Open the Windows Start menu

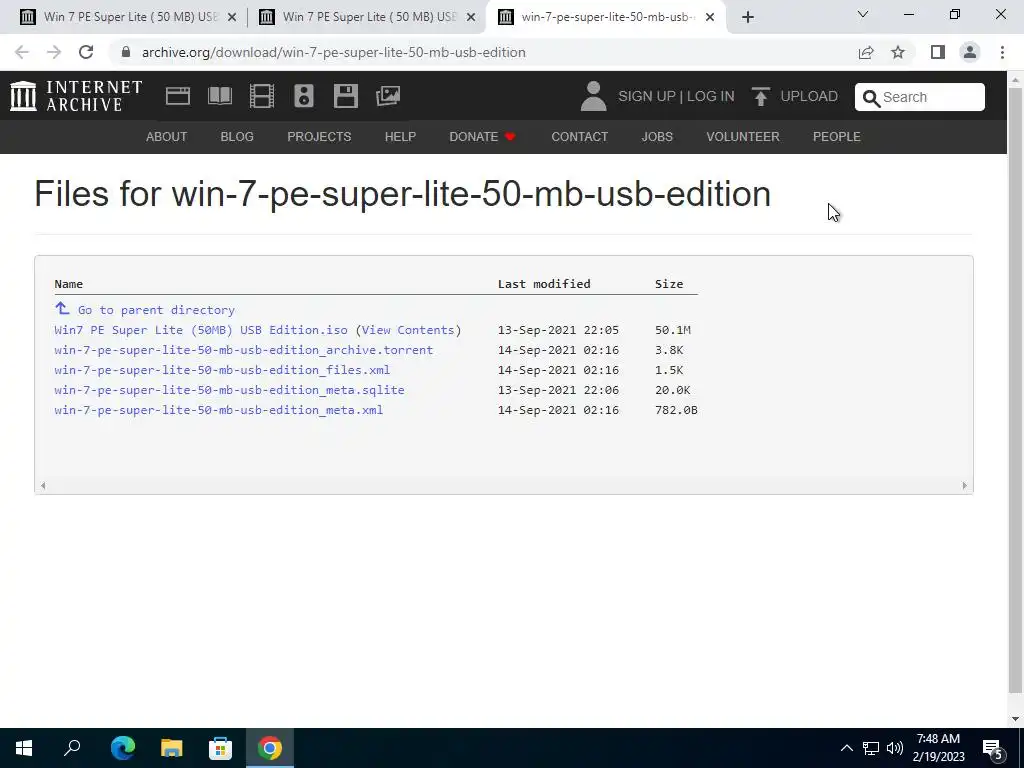[x=24, y=748]
